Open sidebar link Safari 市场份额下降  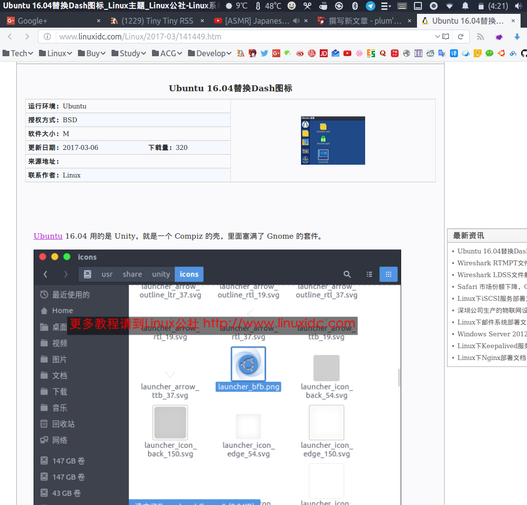click(x=492, y=286)
